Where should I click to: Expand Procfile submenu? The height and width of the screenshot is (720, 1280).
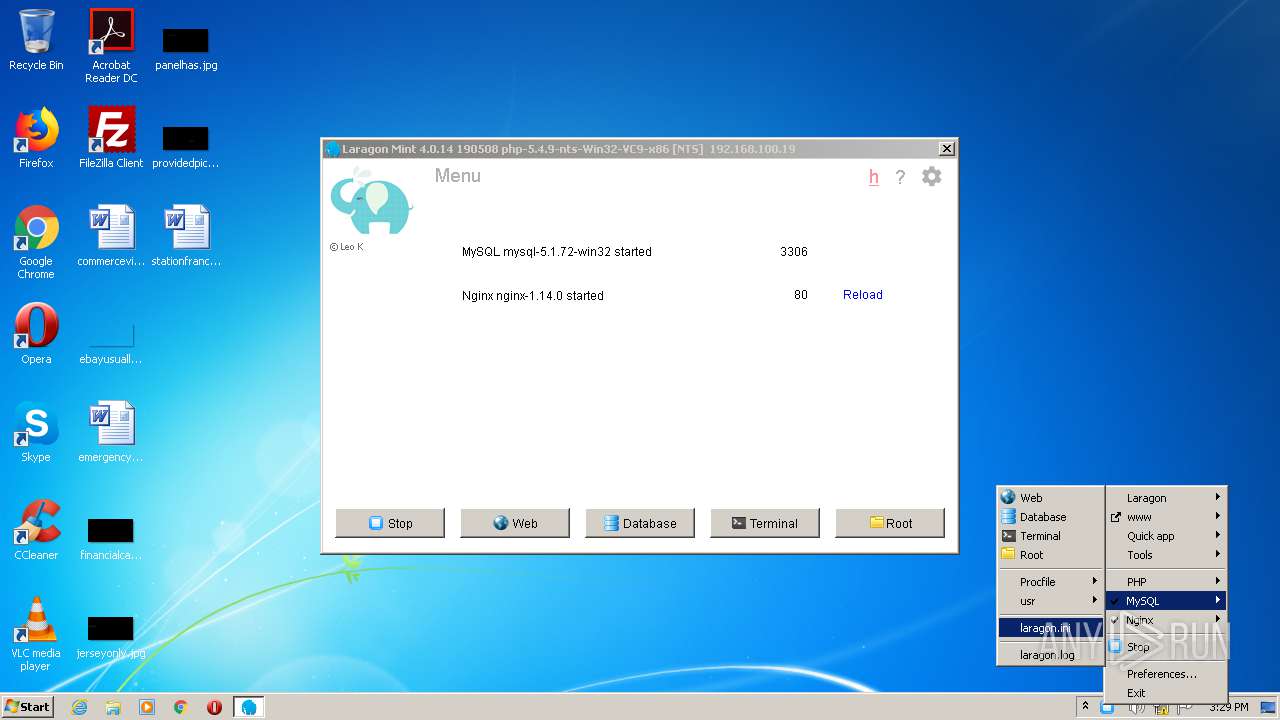pos(1050,582)
